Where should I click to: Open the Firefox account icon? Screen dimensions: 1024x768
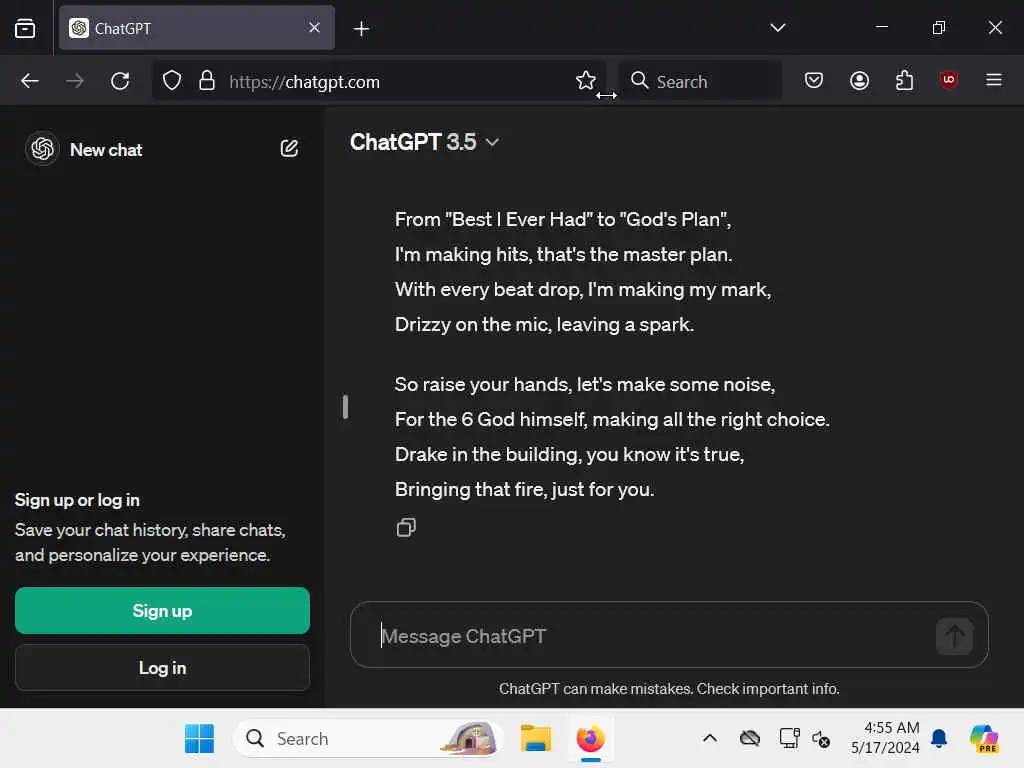coord(859,80)
